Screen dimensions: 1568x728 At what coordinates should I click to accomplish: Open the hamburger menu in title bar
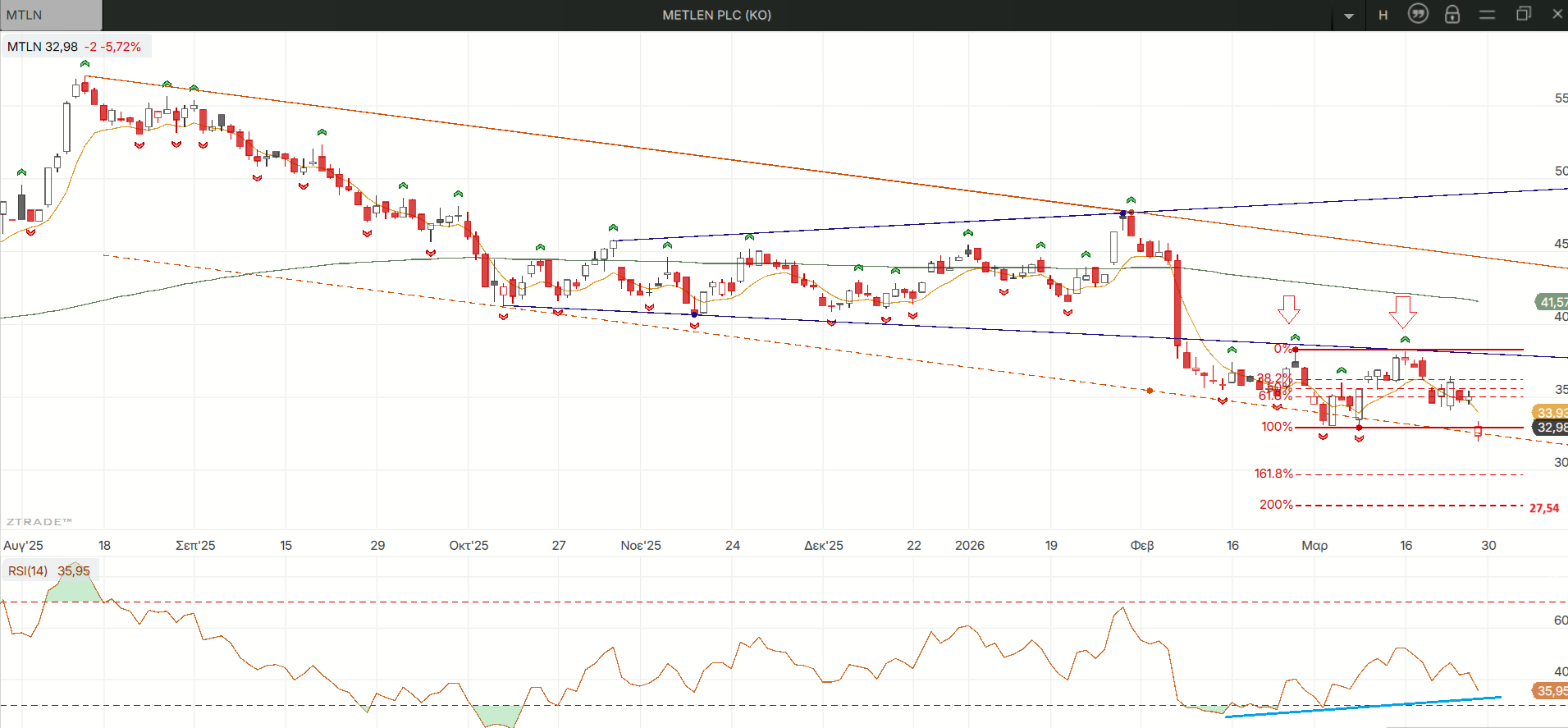click(x=1487, y=15)
